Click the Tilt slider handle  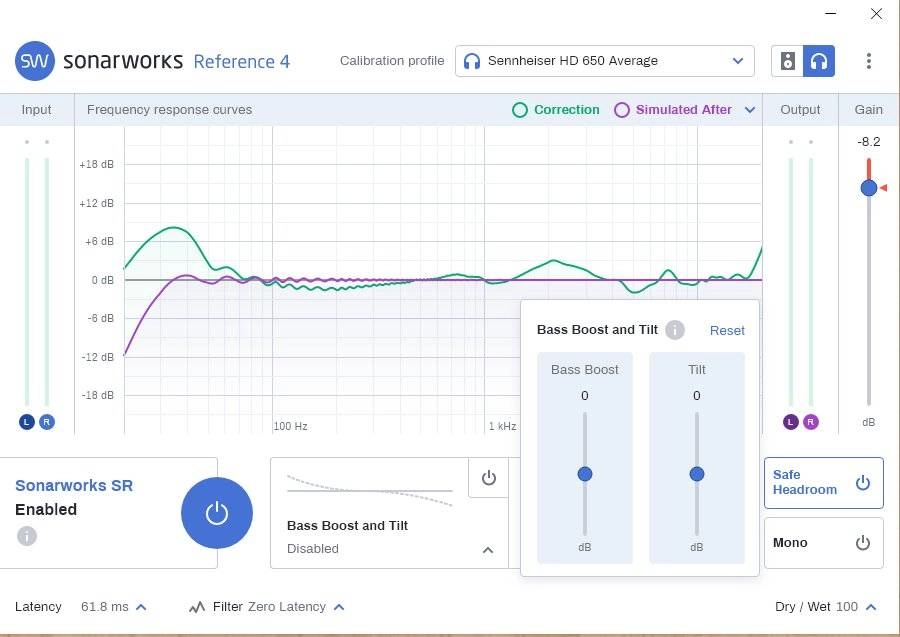point(696,473)
